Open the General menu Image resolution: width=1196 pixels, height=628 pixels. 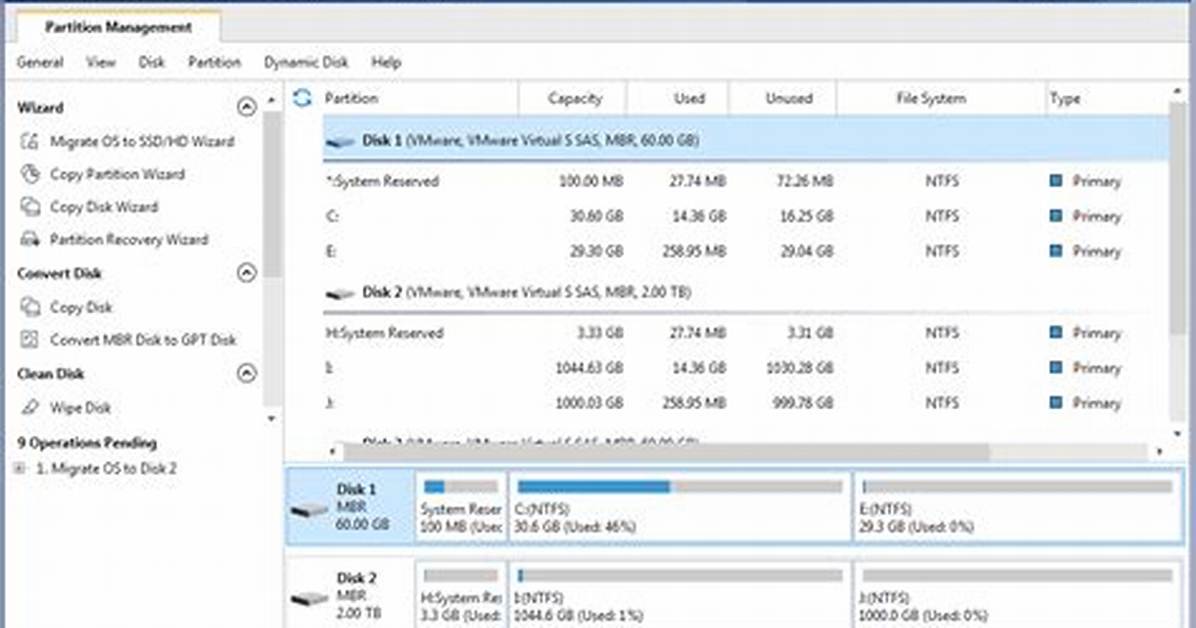pyautogui.click(x=40, y=63)
